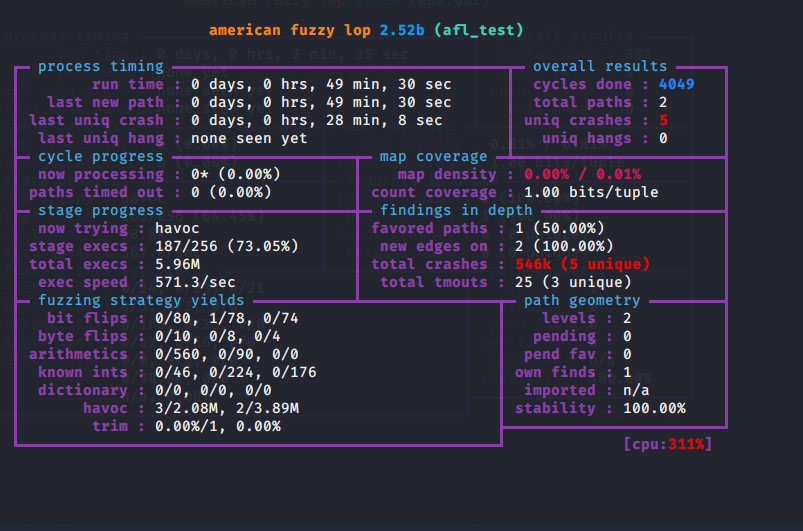Click the "path geometry" section header
803x531 pixels.
582,301
